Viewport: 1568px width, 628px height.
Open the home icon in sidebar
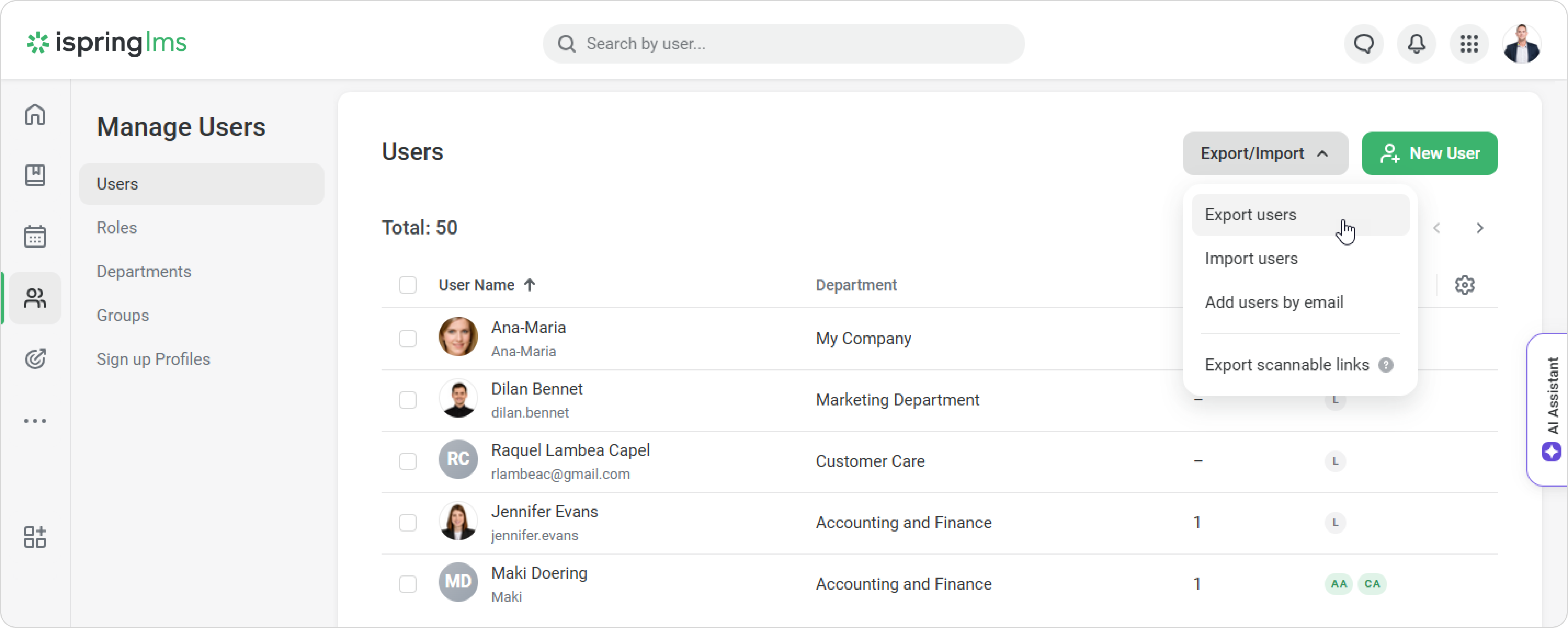35,115
